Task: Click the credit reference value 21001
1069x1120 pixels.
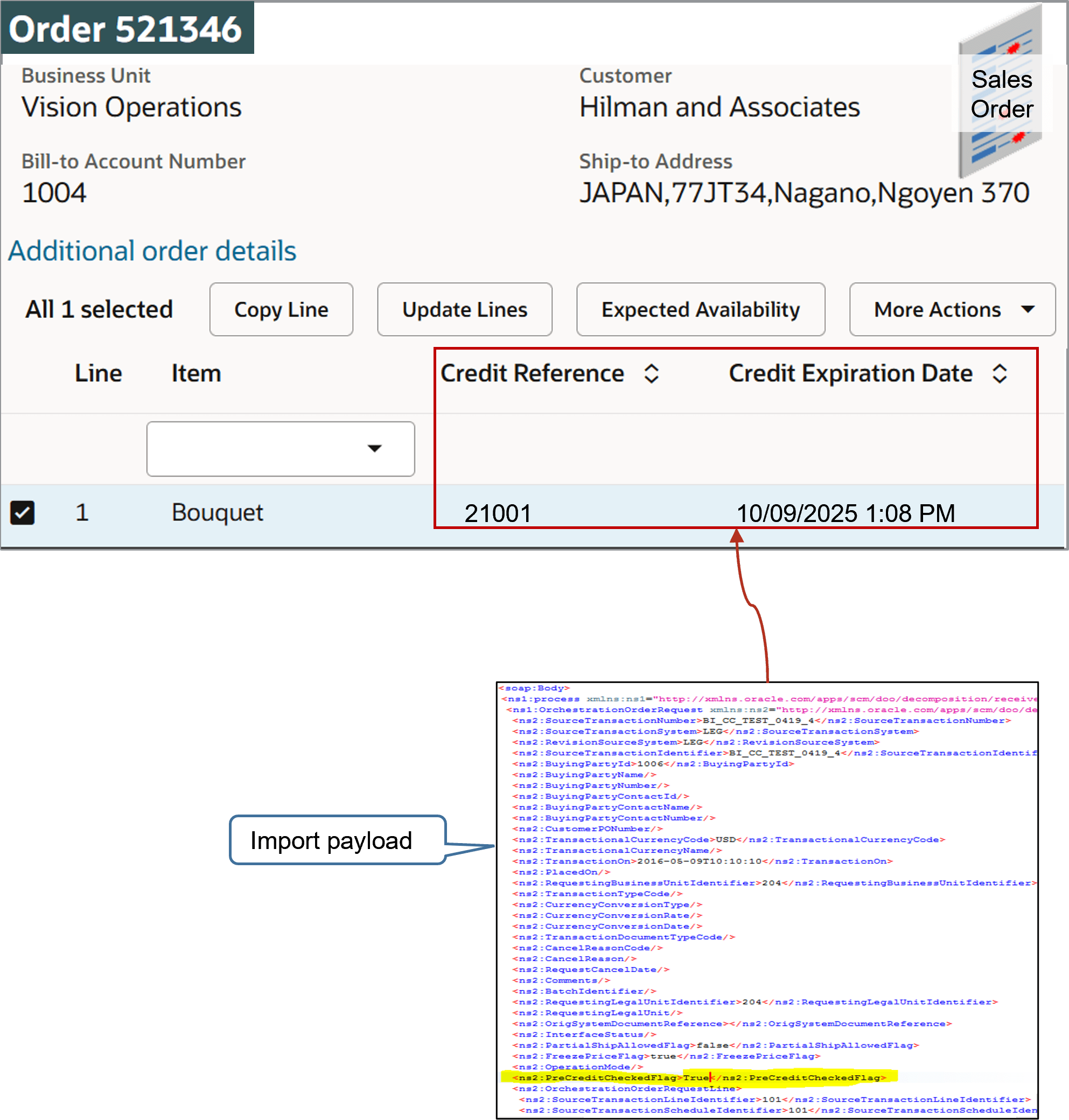Action: point(498,513)
